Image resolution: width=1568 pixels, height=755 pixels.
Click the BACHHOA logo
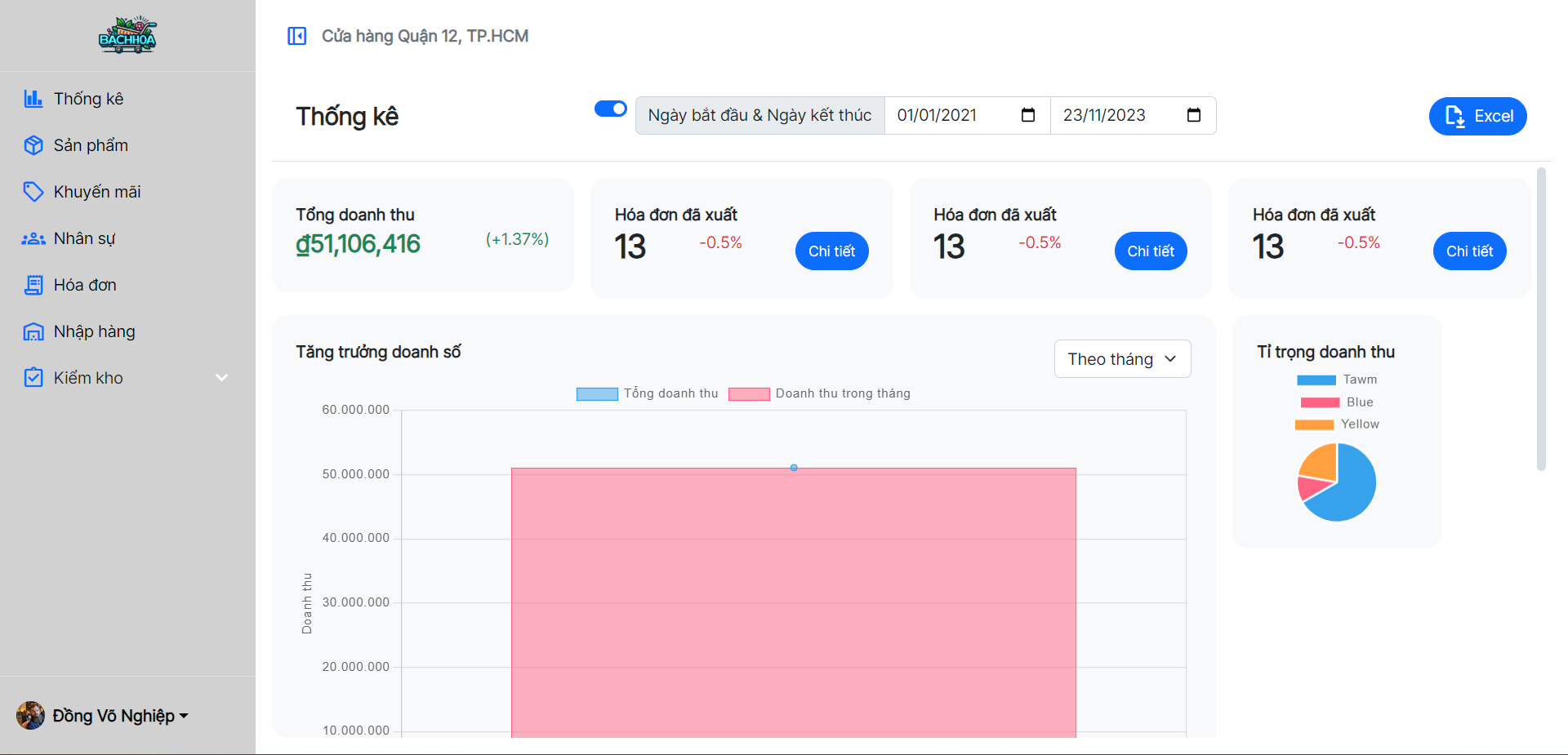pyautogui.click(x=127, y=35)
